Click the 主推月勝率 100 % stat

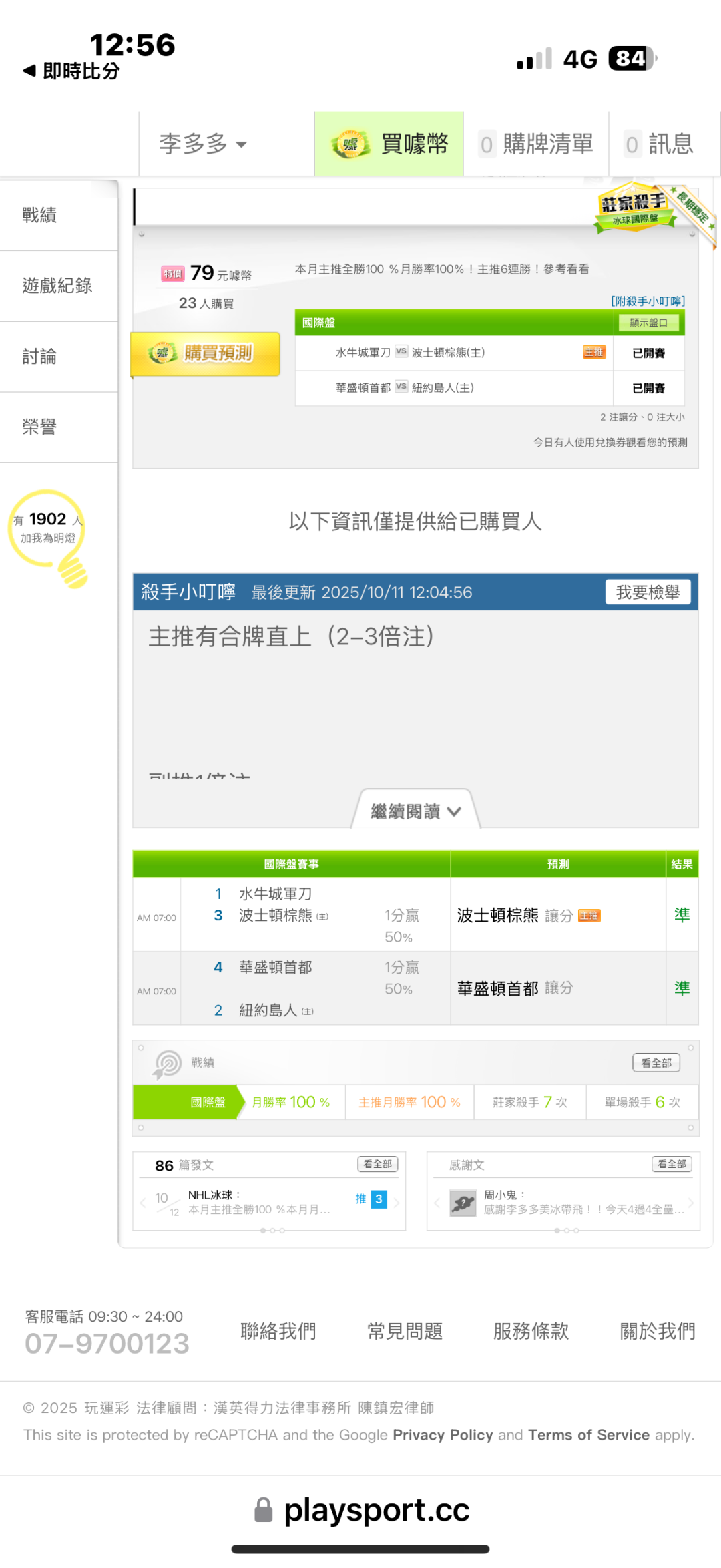pyautogui.click(x=409, y=1102)
